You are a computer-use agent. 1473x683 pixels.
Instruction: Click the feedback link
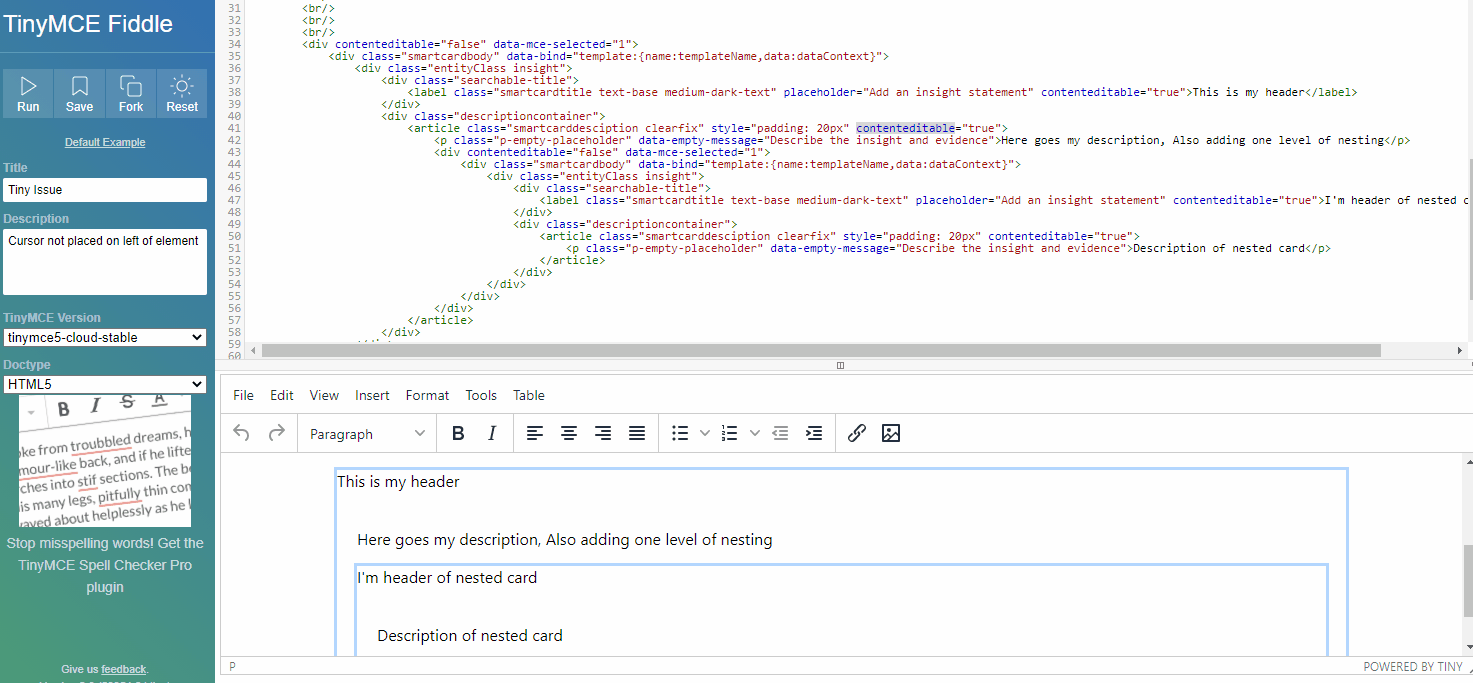(124, 669)
